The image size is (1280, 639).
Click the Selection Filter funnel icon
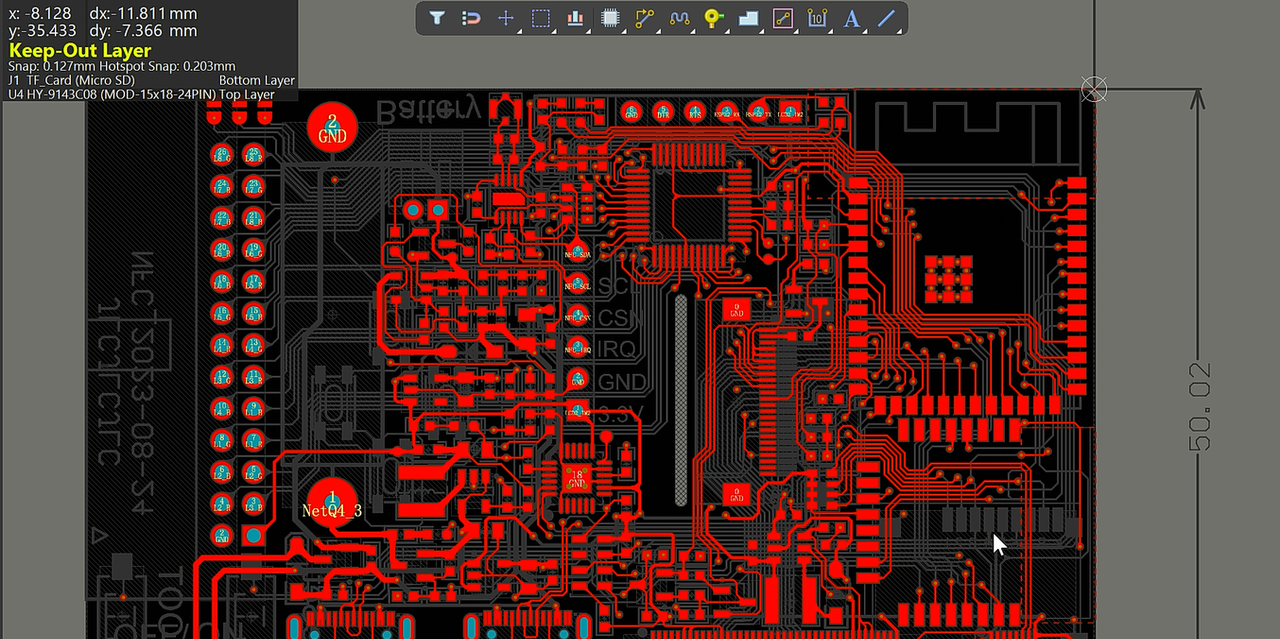(437, 18)
